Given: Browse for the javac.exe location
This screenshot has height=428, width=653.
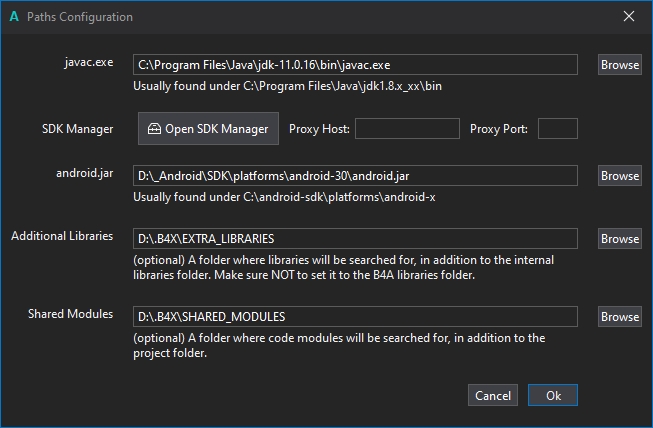Looking at the screenshot, I should pos(620,65).
